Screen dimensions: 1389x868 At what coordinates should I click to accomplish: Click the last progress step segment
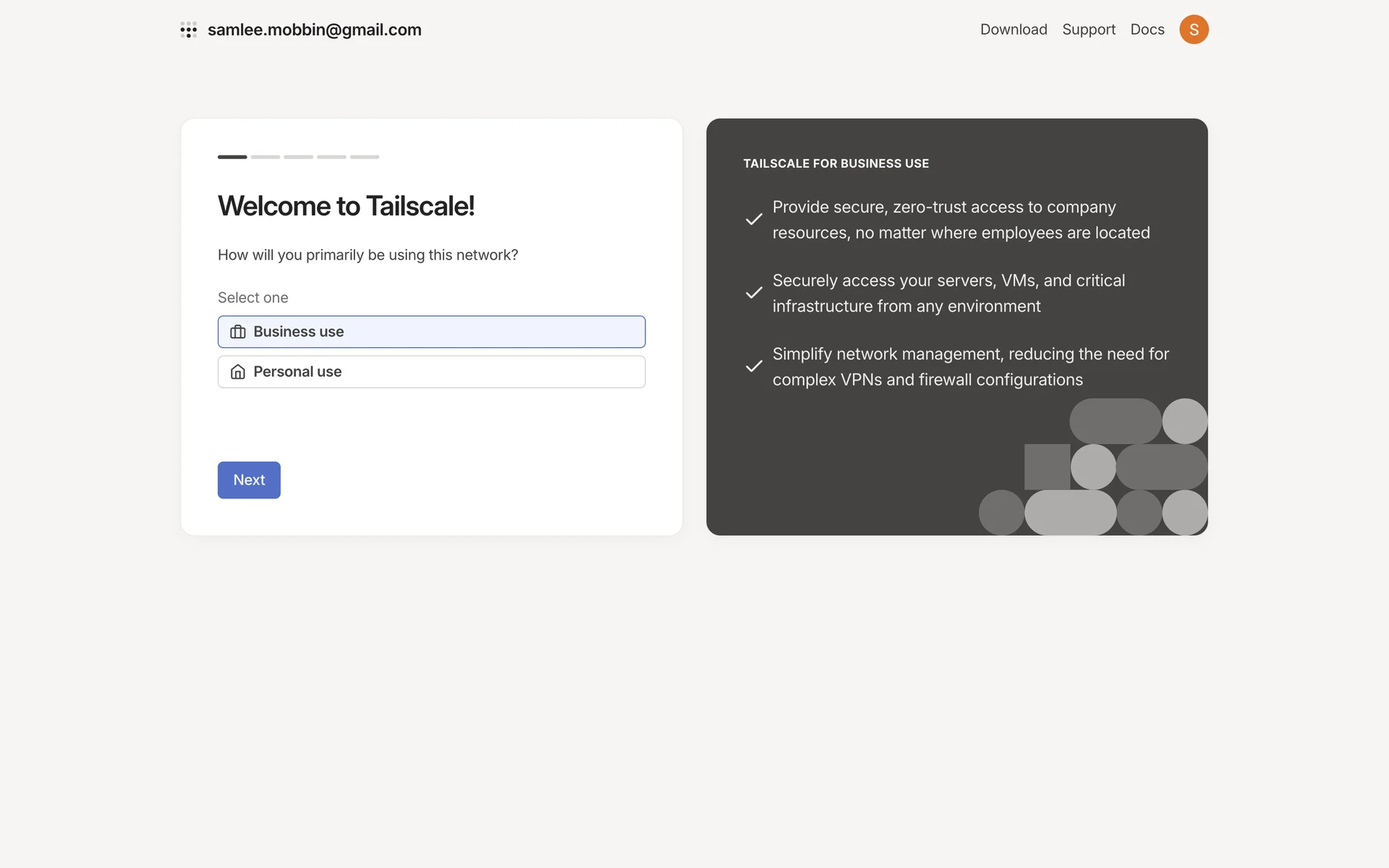tap(365, 157)
